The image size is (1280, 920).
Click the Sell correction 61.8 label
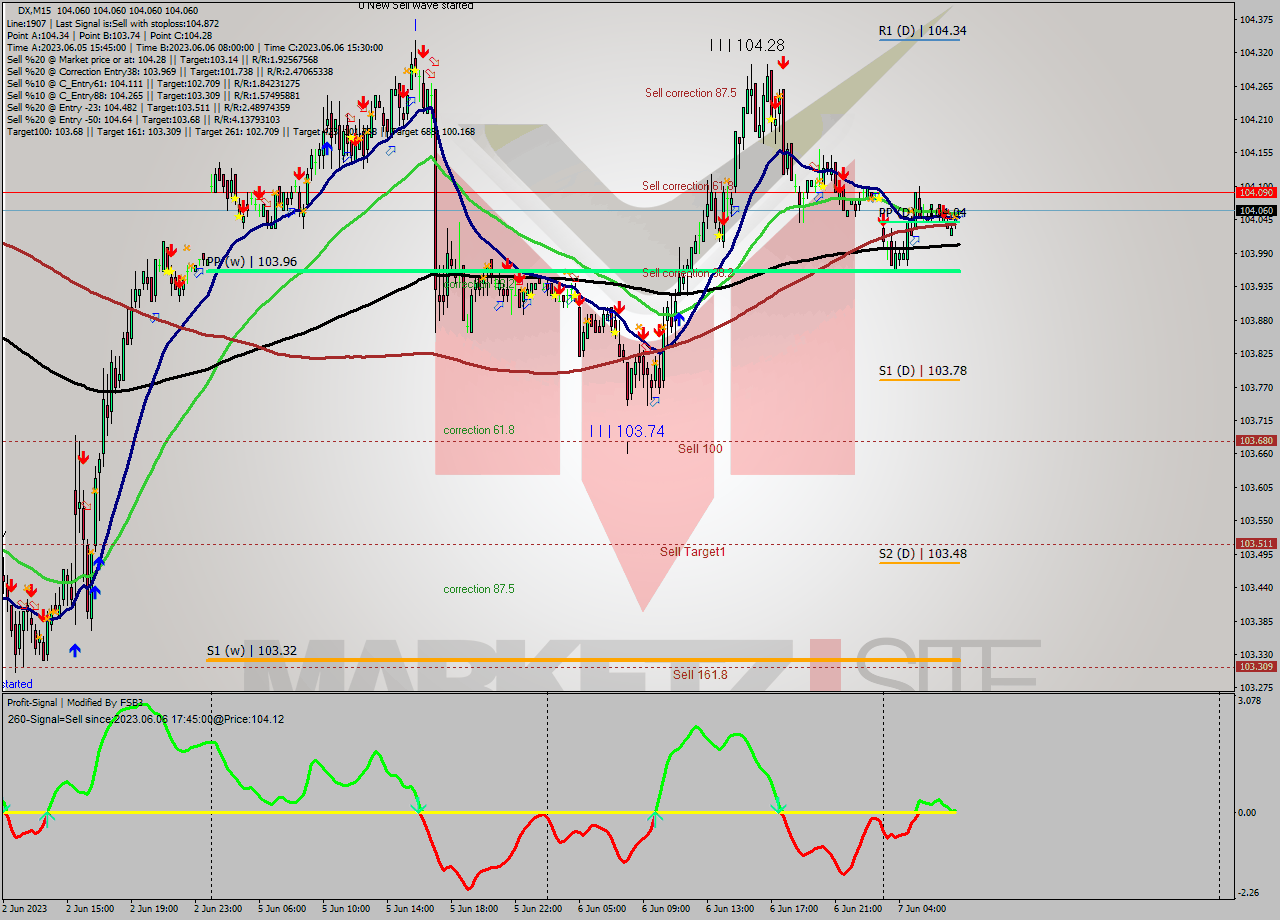pyautogui.click(x=688, y=186)
